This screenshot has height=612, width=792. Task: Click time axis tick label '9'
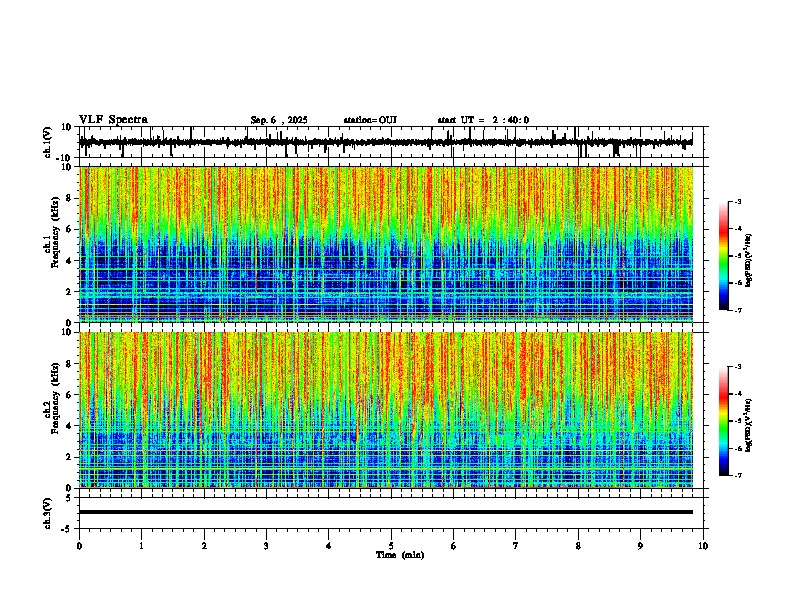point(640,546)
